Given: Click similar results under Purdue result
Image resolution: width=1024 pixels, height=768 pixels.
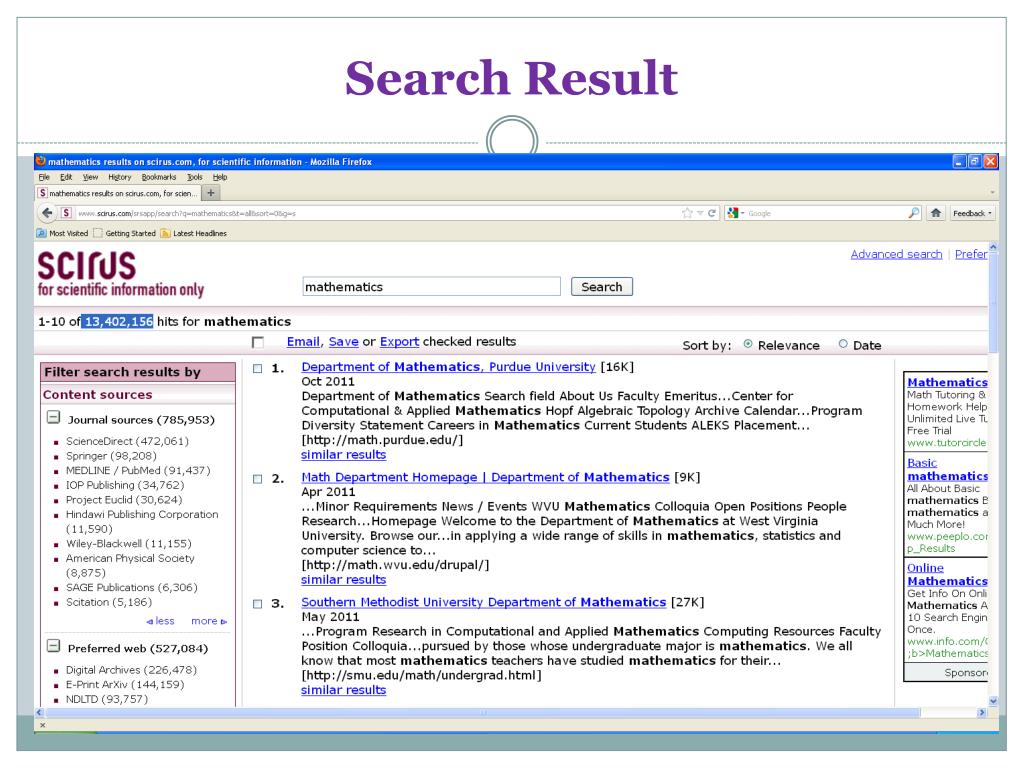Looking at the screenshot, I should (344, 455).
